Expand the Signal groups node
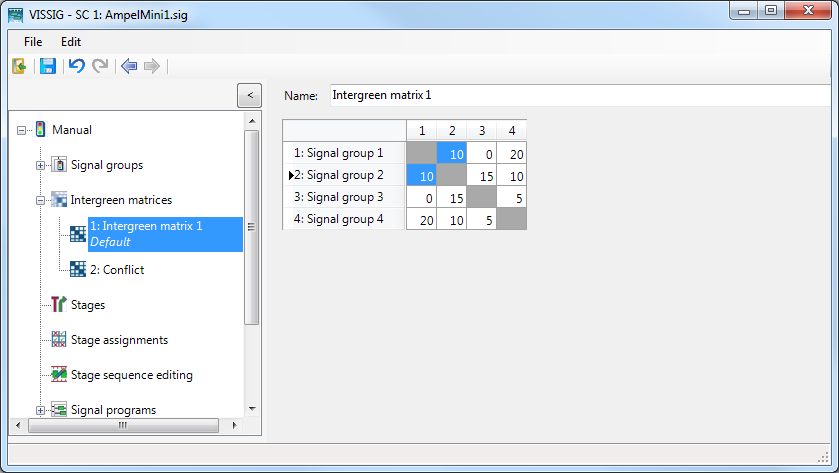The height and width of the screenshot is (473, 839). coord(41,165)
